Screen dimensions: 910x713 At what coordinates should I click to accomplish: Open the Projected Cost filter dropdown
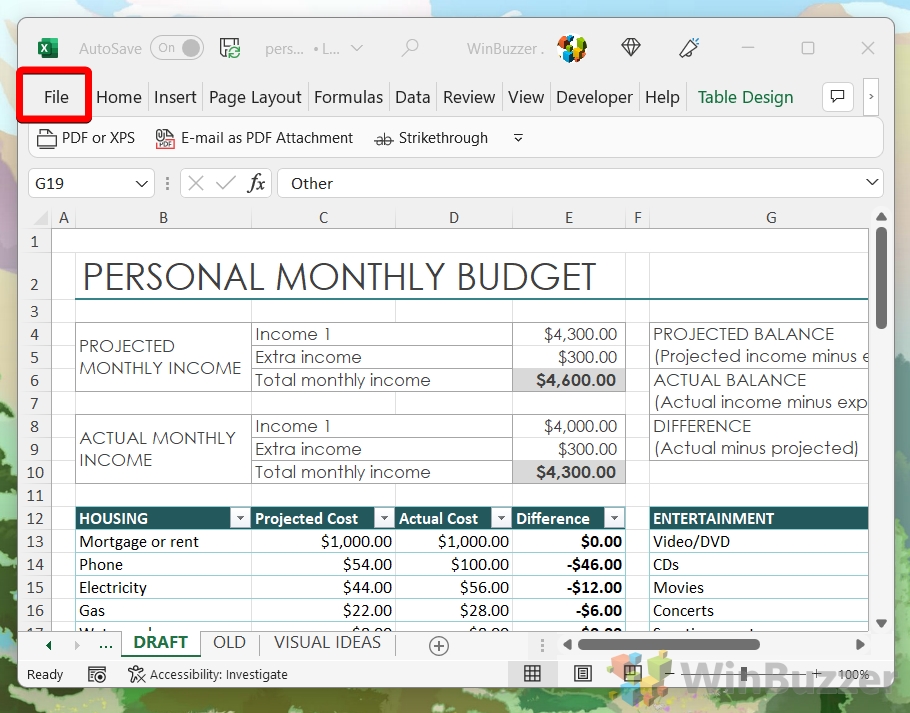[x=384, y=517]
